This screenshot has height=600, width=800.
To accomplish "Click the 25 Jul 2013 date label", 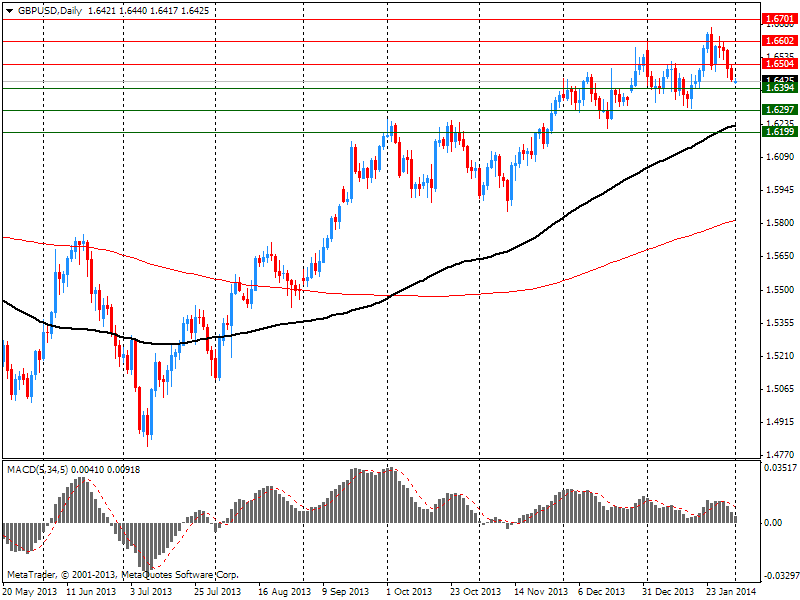I will (218, 591).
